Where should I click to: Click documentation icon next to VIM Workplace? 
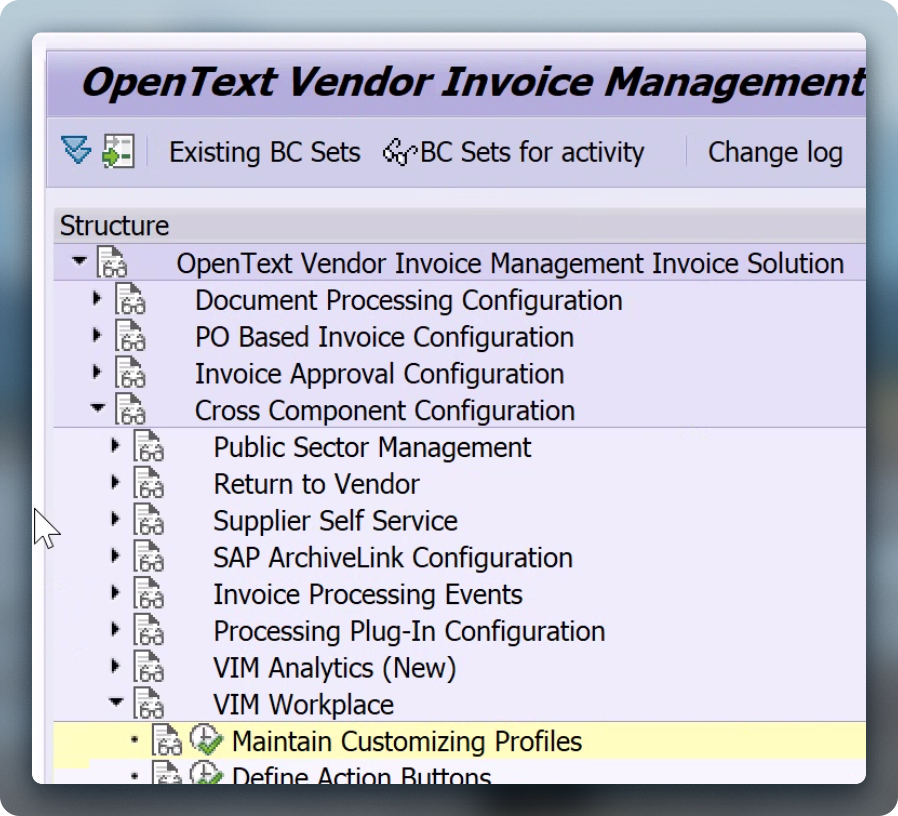click(x=148, y=704)
